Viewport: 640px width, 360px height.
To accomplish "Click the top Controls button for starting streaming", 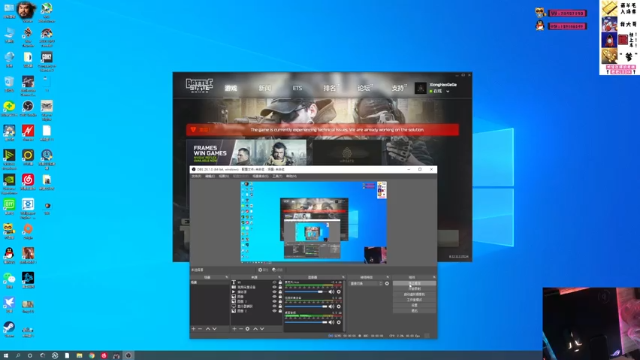I will 414,283.
